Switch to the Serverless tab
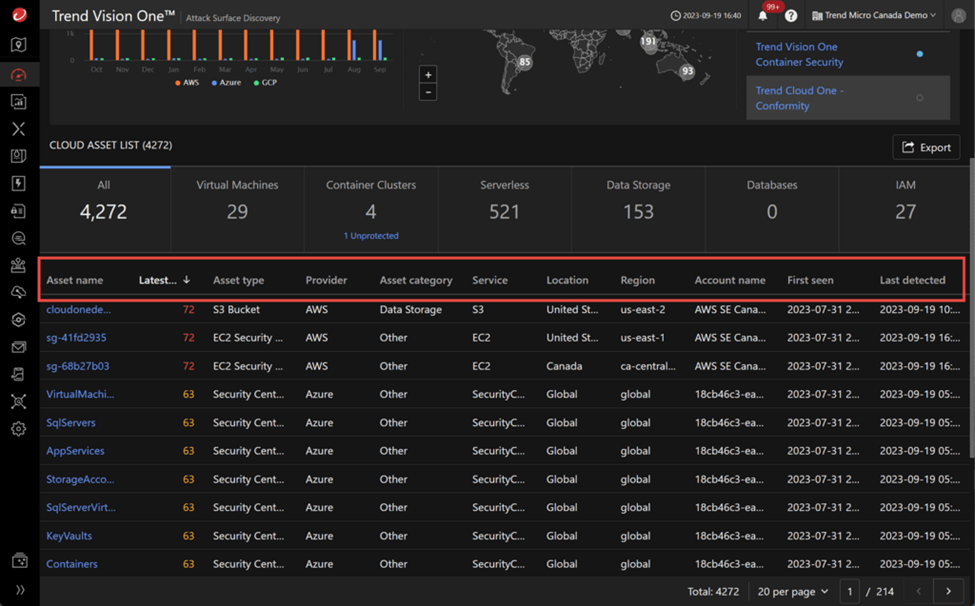This screenshot has width=975, height=606. (504, 209)
